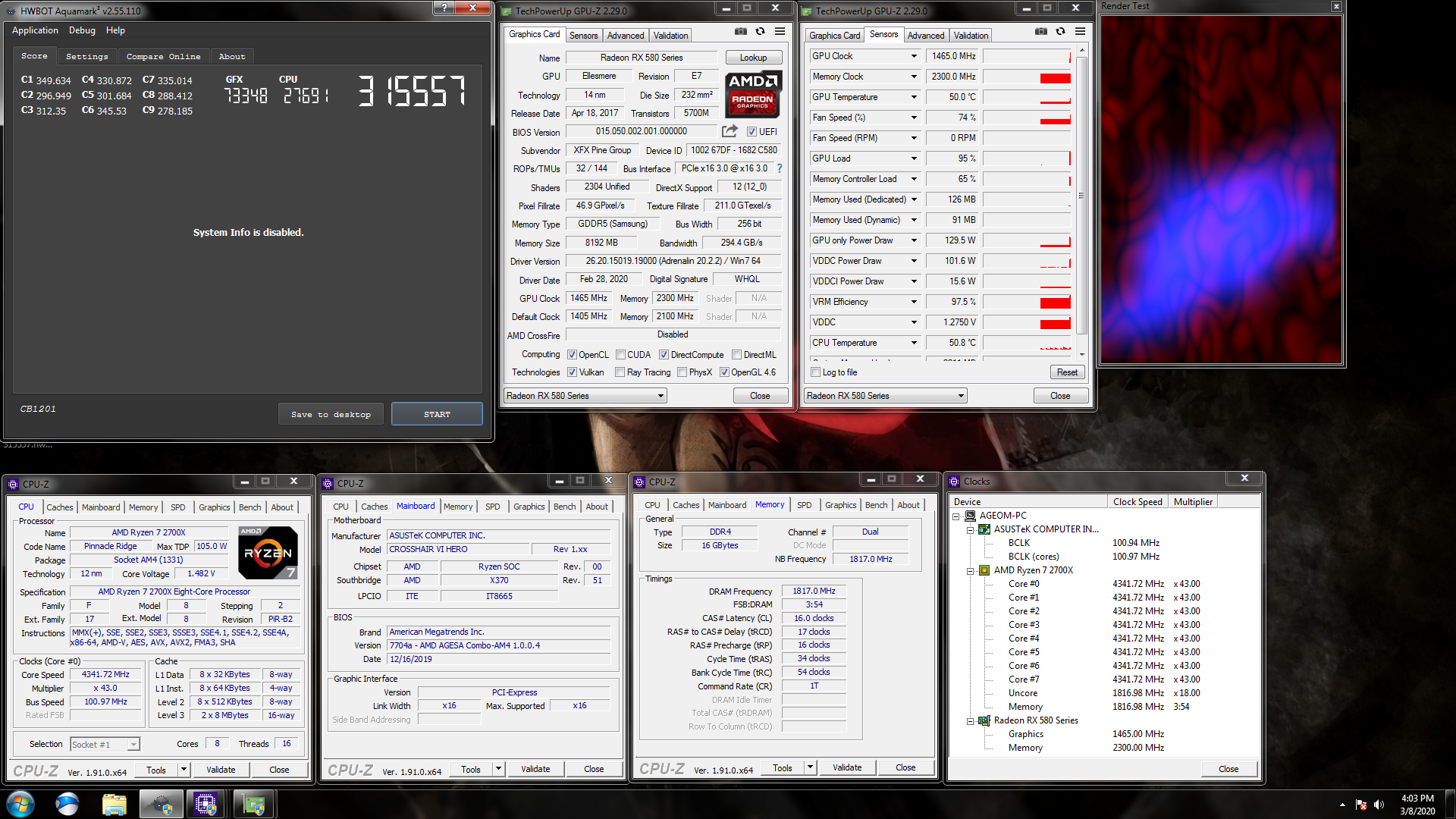
Task: Toggle the UEFI checkbox
Action: coord(752,131)
